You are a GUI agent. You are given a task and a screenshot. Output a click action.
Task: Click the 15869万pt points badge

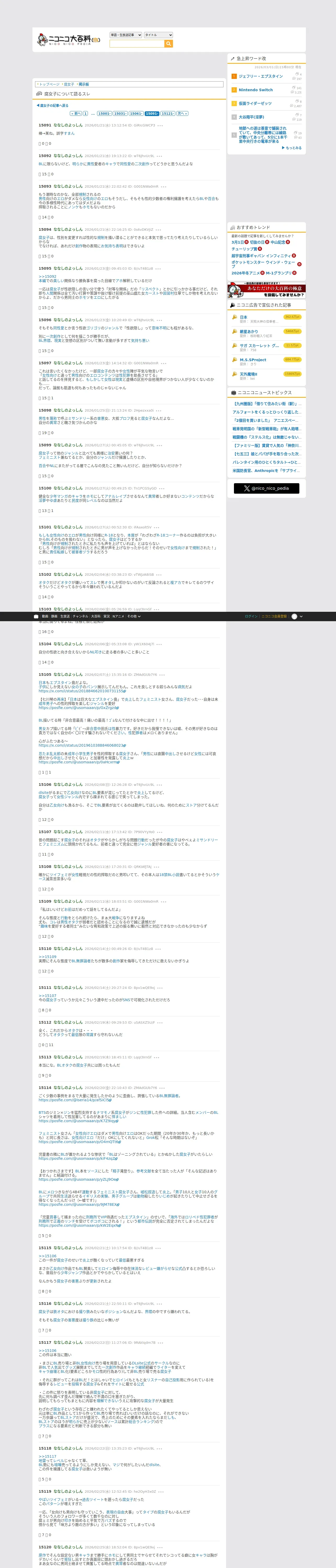coord(293,374)
